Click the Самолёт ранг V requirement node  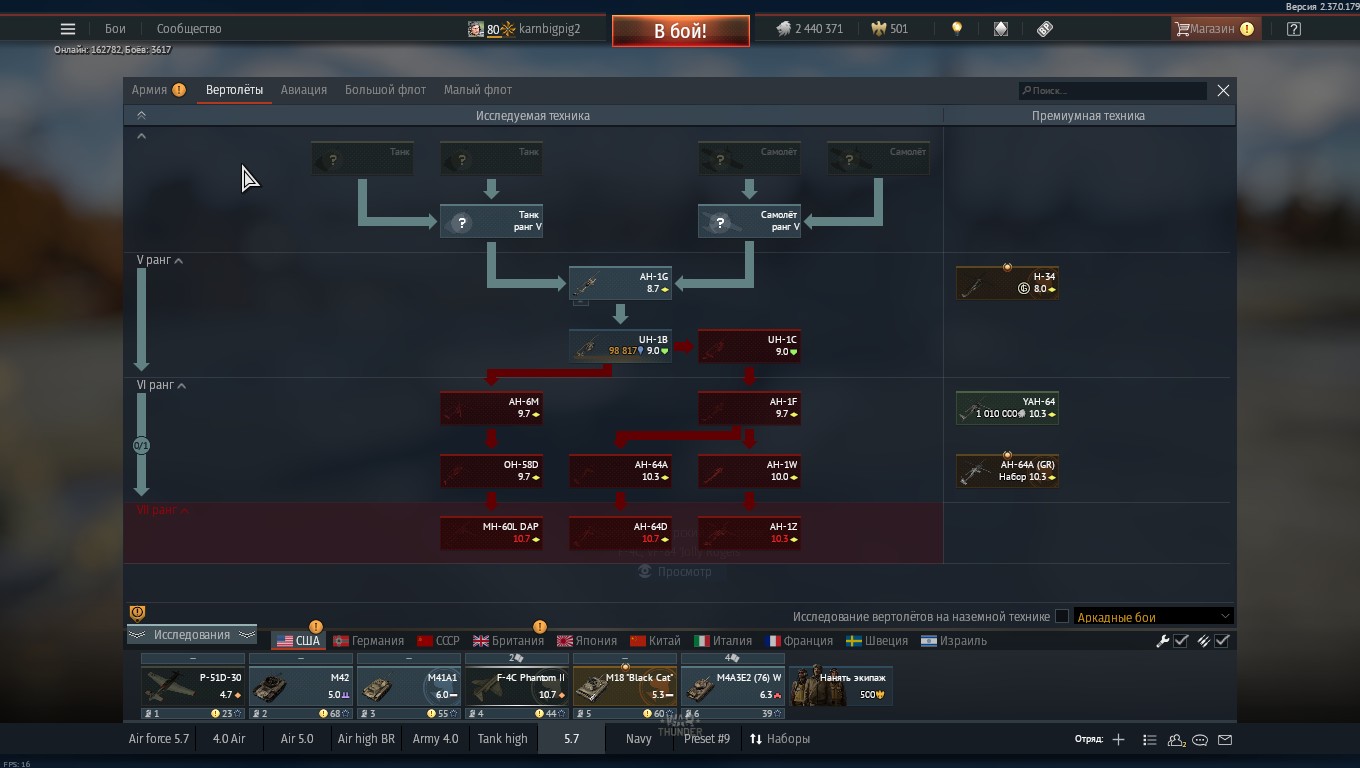tap(750, 221)
